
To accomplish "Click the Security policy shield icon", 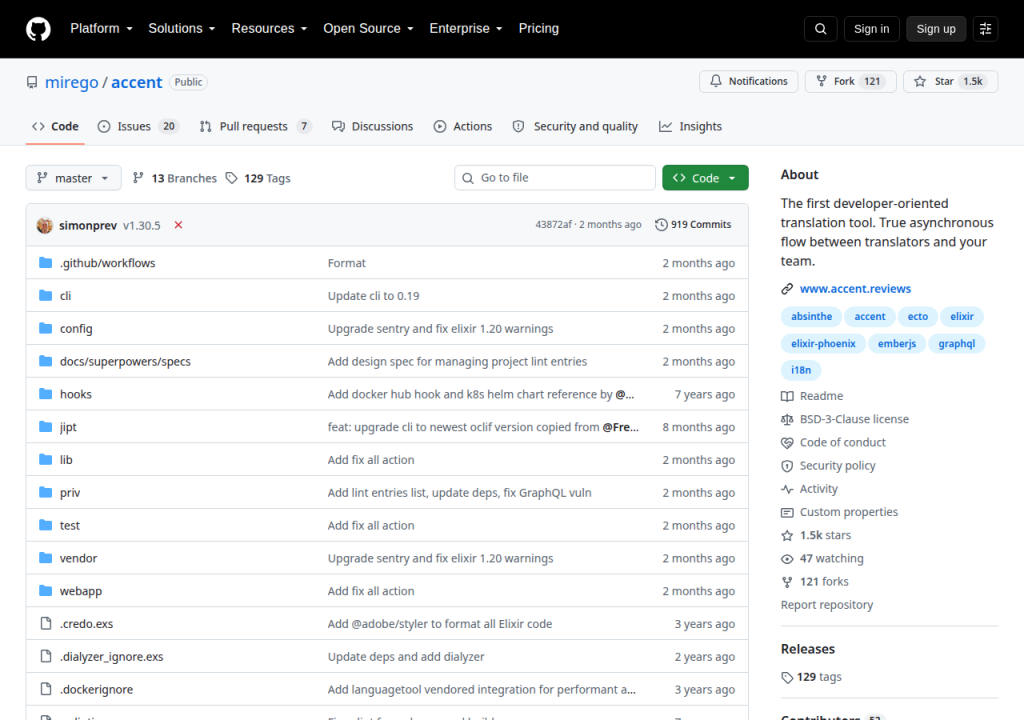I will (x=787, y=466).
